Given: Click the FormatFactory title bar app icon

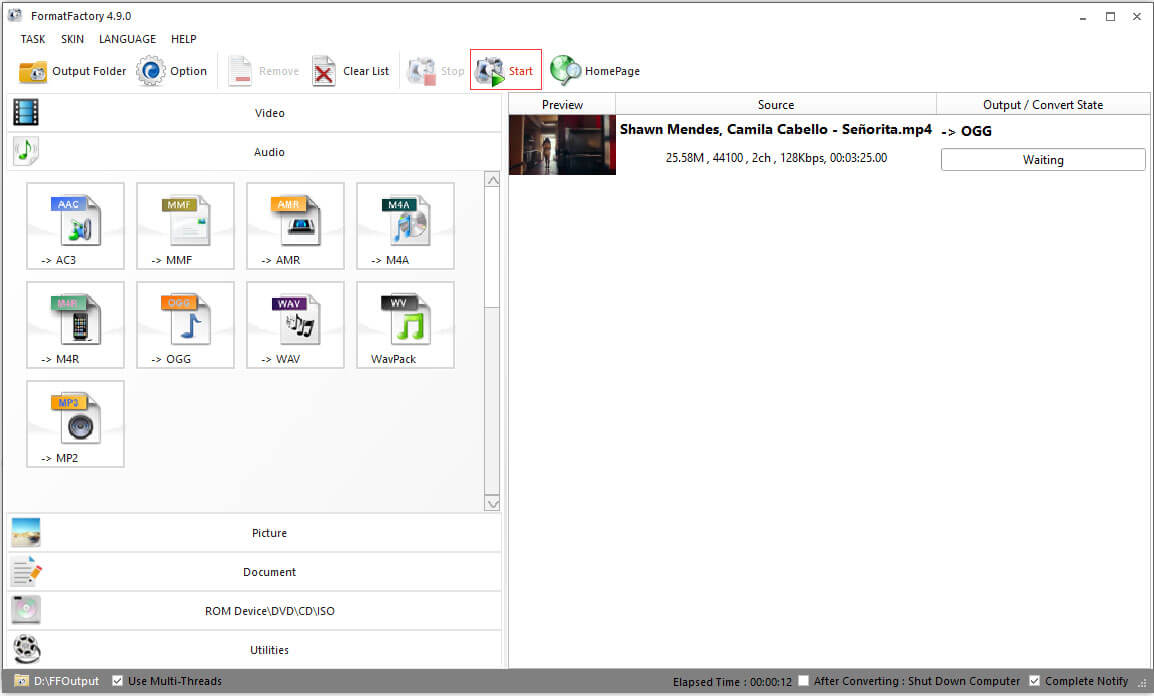Looking at the screenshot, I should tap(15, 15).
